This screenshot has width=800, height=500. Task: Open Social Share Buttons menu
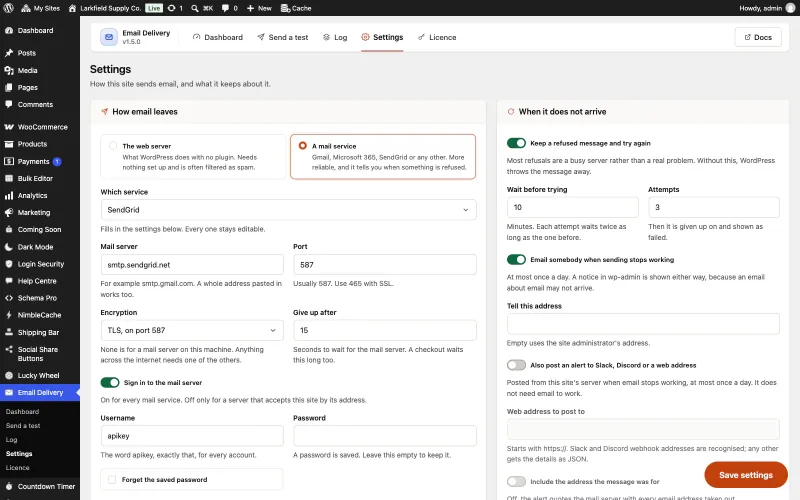[x=40, y=354]
